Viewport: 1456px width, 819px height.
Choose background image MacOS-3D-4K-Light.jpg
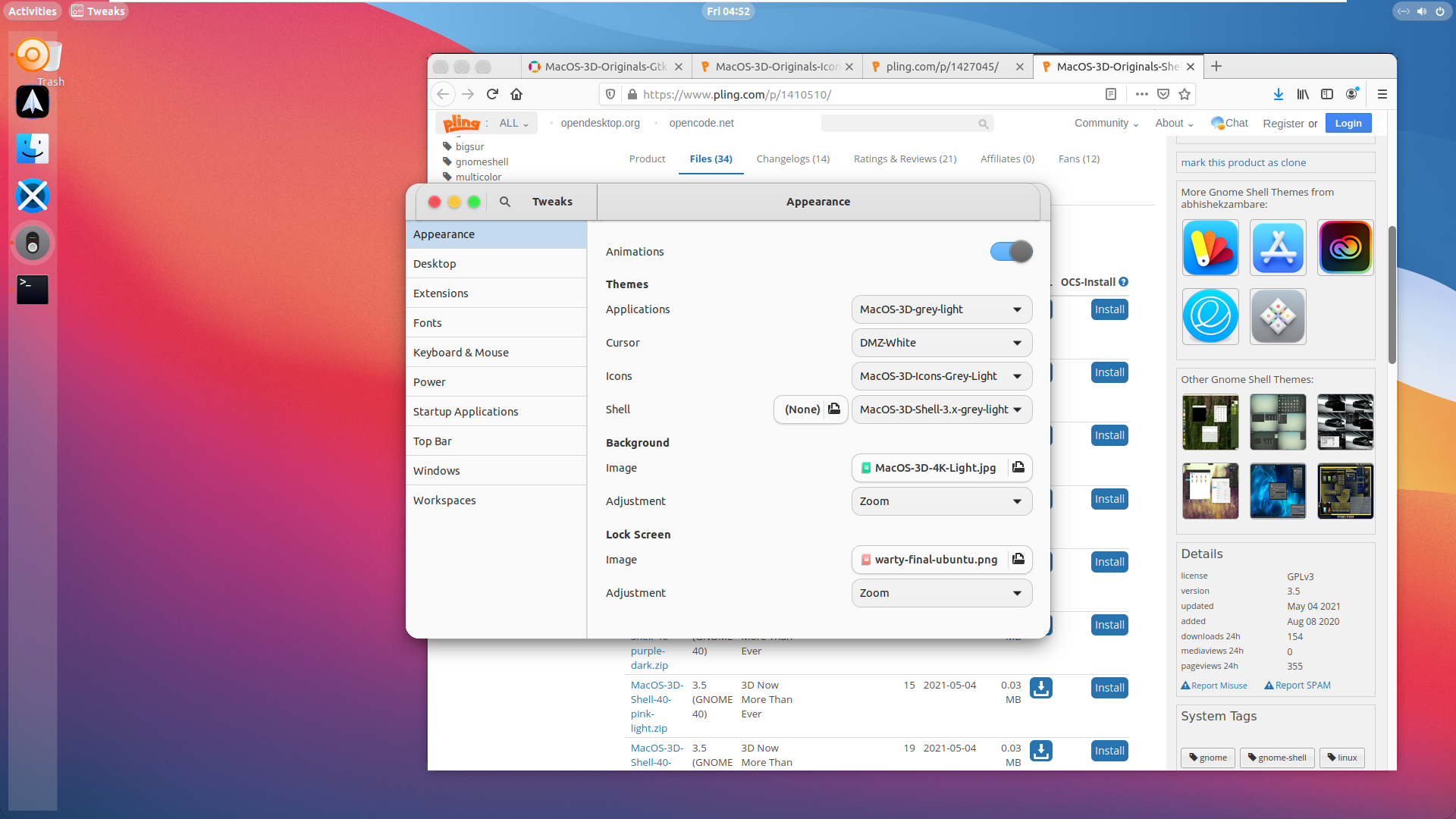coord(941,468)
